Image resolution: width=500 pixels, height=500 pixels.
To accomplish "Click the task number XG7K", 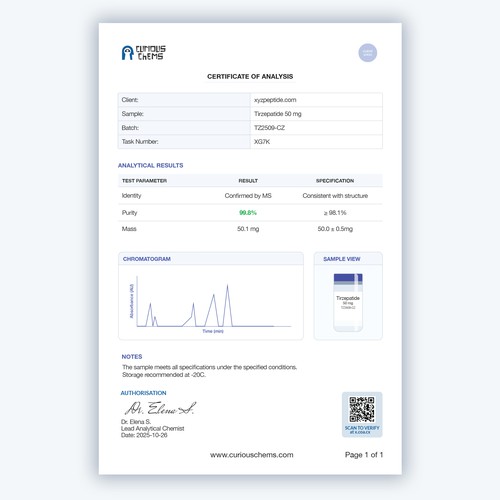I will tap(262, 142).
